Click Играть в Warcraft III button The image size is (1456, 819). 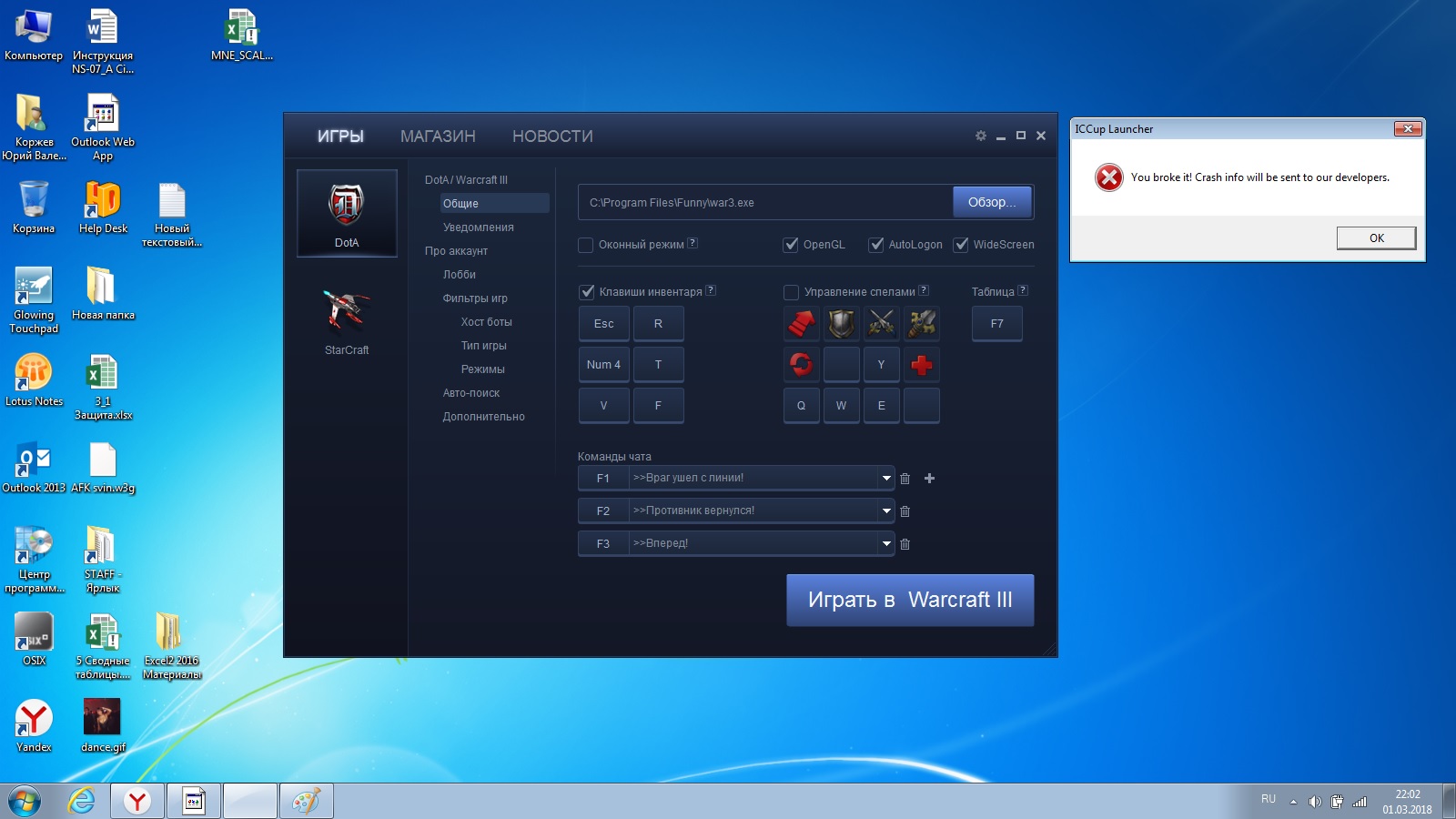910,600
